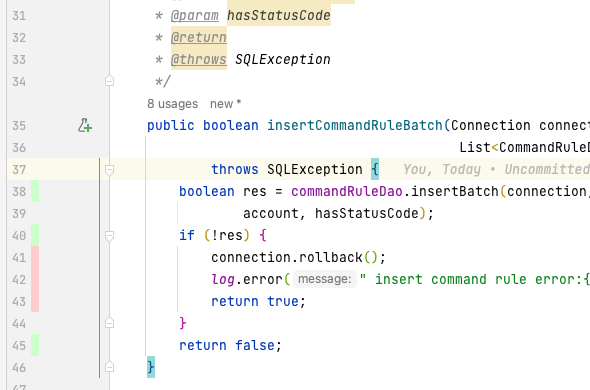The height and width of the screenshot is (390, 590).
Task: Click the fold end marker at line 46
Action: tap(109, 367)
